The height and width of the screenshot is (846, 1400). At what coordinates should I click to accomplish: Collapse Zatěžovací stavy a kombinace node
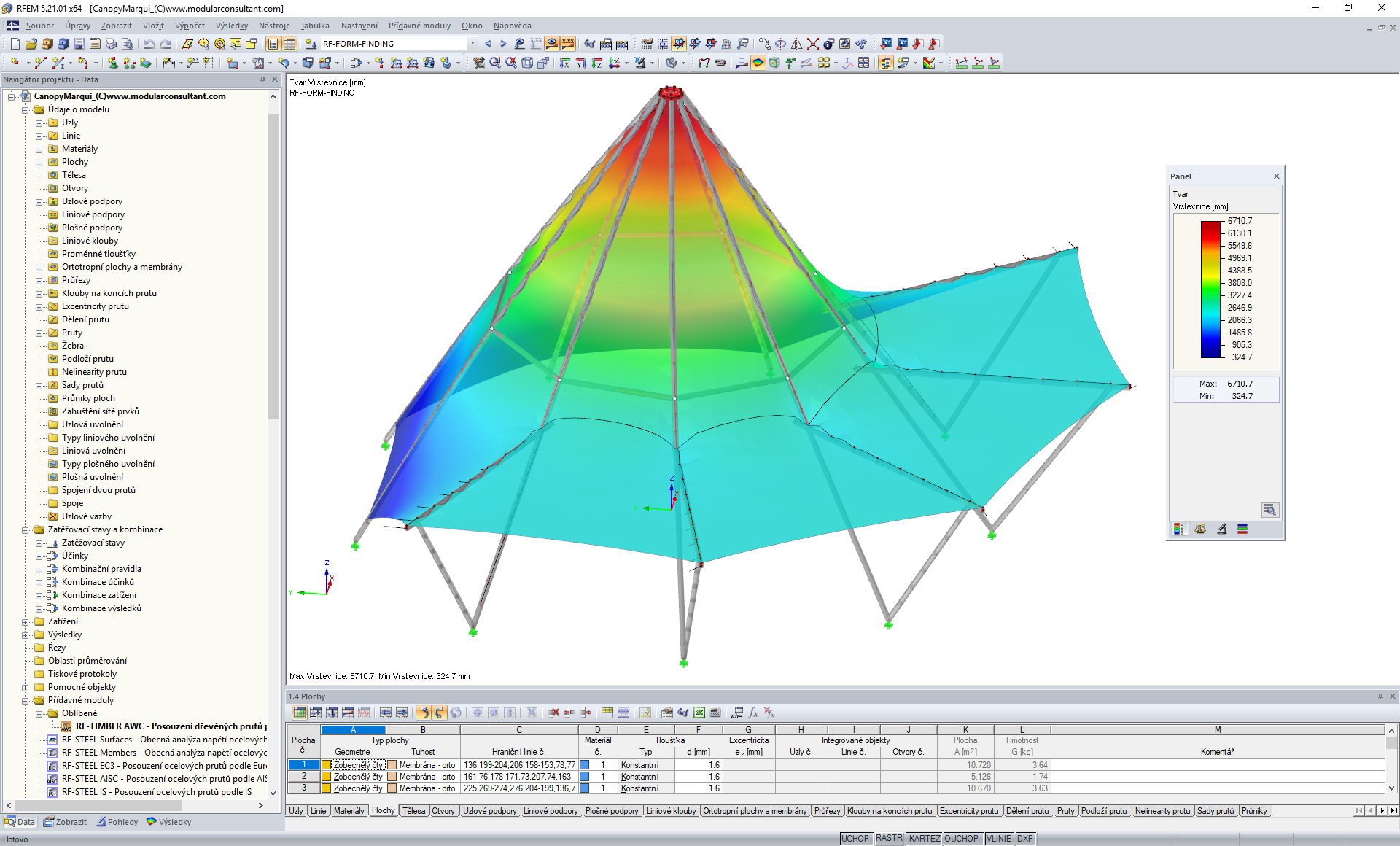pos(26,529)
